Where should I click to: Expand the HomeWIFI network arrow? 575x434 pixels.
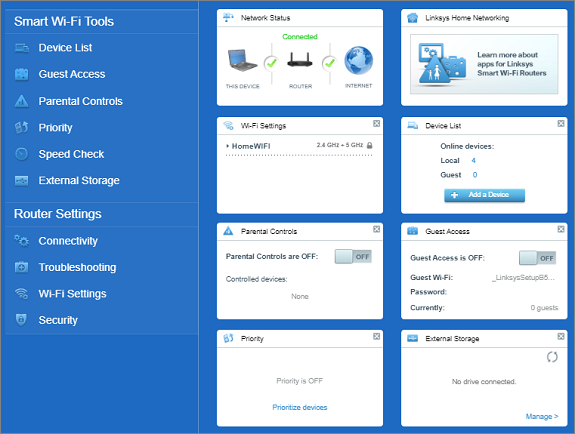228,146
